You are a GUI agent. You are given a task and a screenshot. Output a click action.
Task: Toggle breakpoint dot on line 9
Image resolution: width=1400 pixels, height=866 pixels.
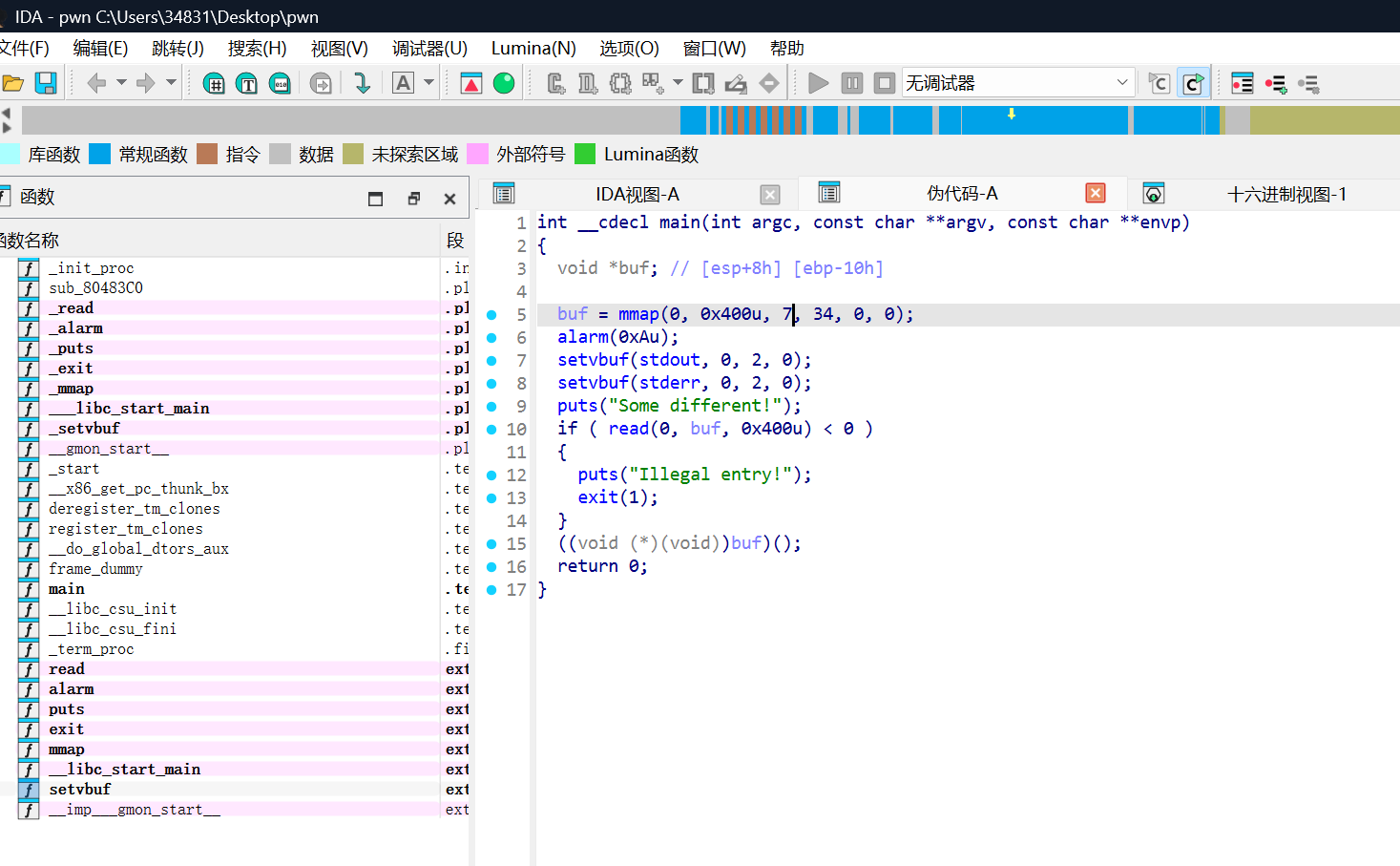pyautogui.click(x=491, y=406)
